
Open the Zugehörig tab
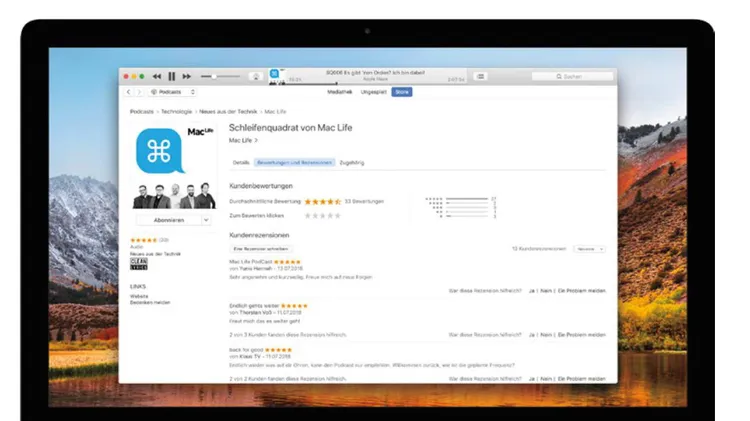click(352, 163)
